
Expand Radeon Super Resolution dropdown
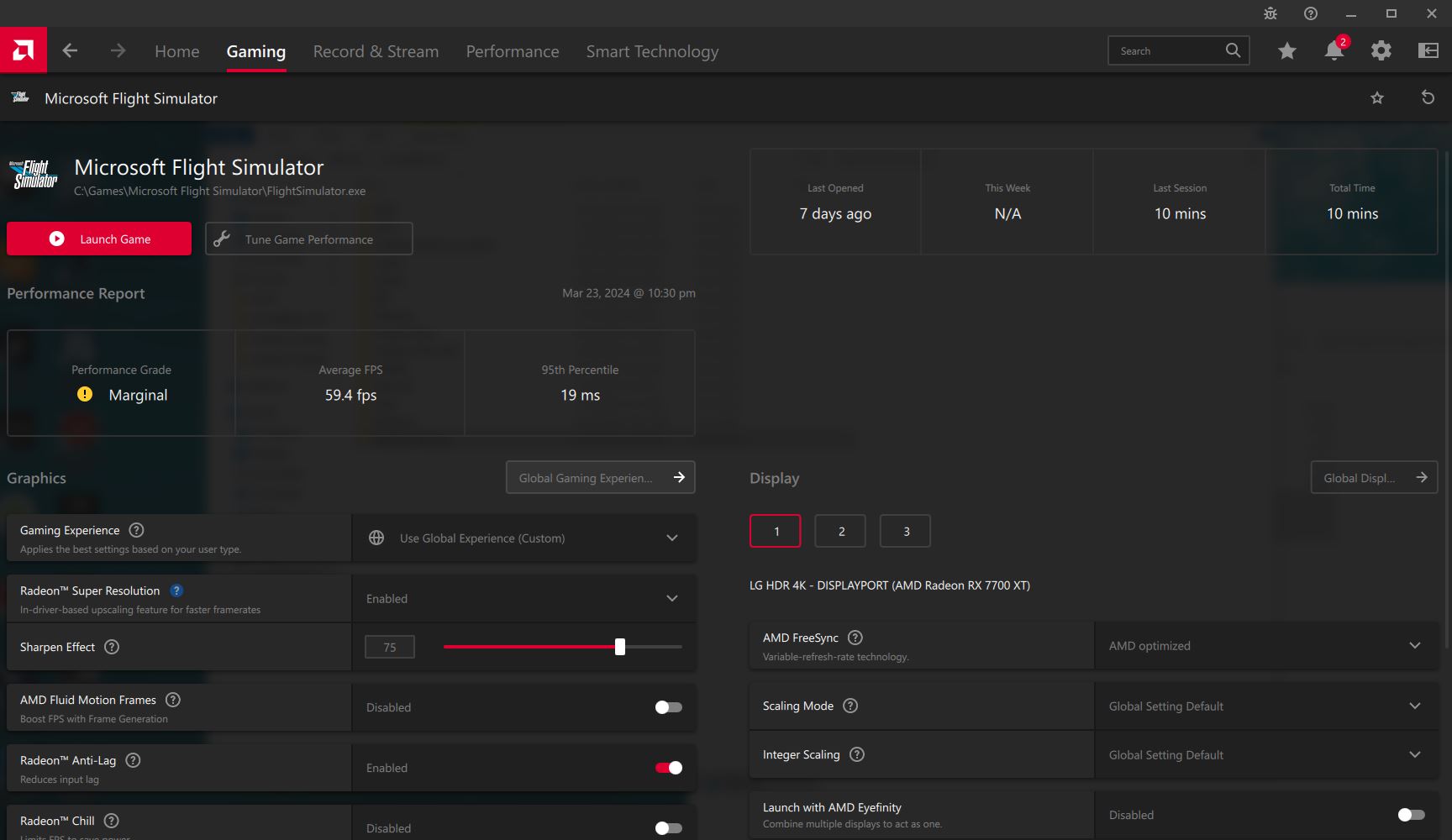point(524,598)
